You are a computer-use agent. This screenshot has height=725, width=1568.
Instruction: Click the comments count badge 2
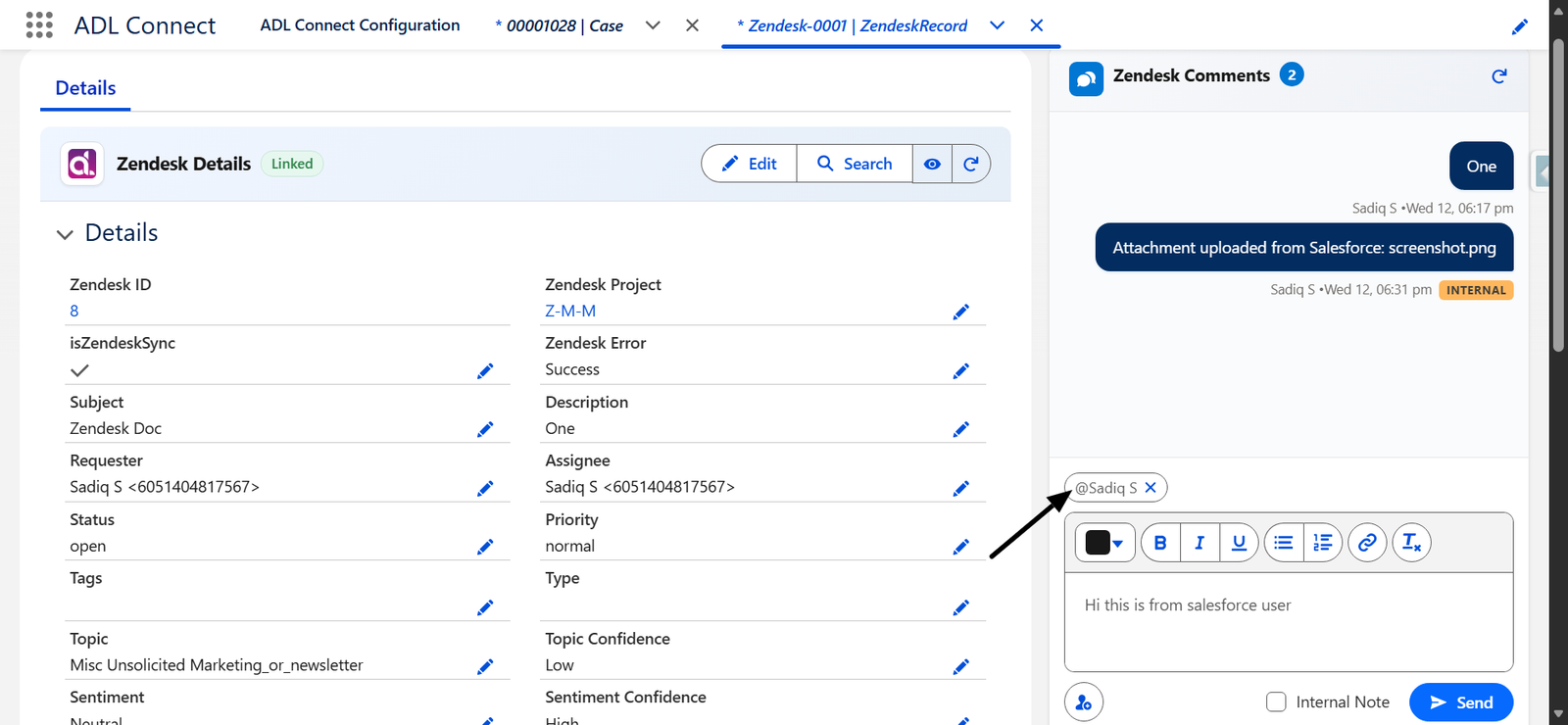click(1292, 74)
